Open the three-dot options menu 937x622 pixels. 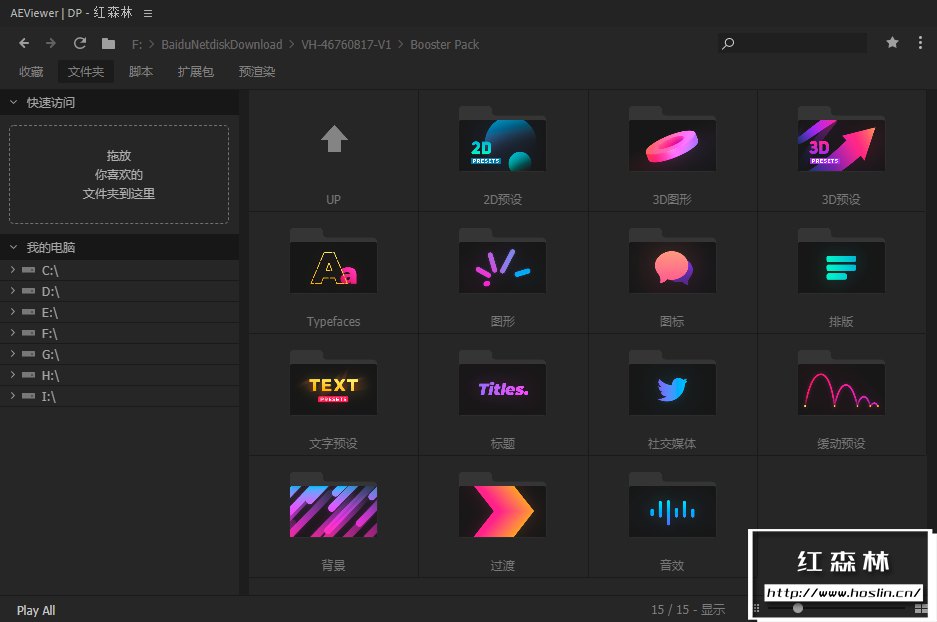[x=920, y=42]
